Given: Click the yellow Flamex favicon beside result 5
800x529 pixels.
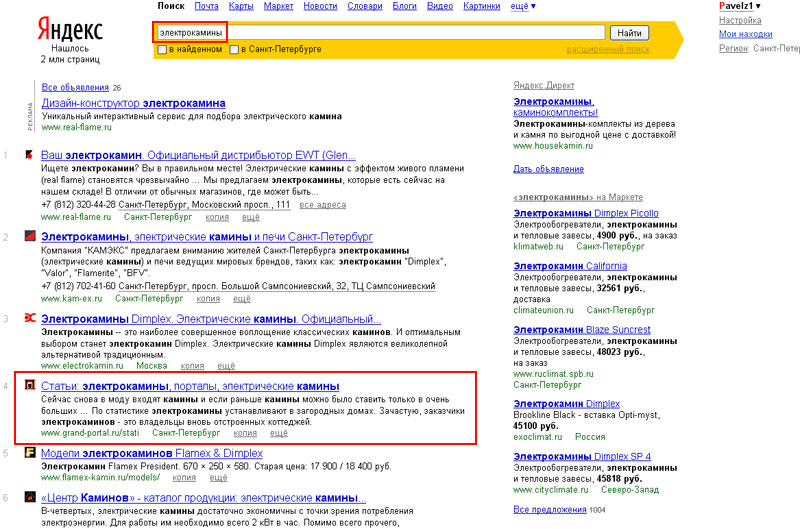Looking at the screenshot, I should coord(30,453).
